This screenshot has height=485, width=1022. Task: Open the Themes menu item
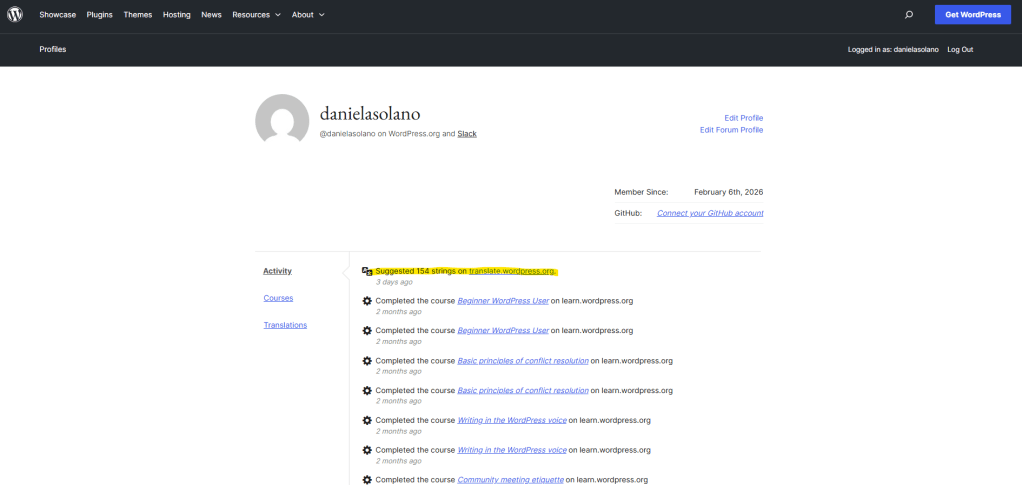138,15
